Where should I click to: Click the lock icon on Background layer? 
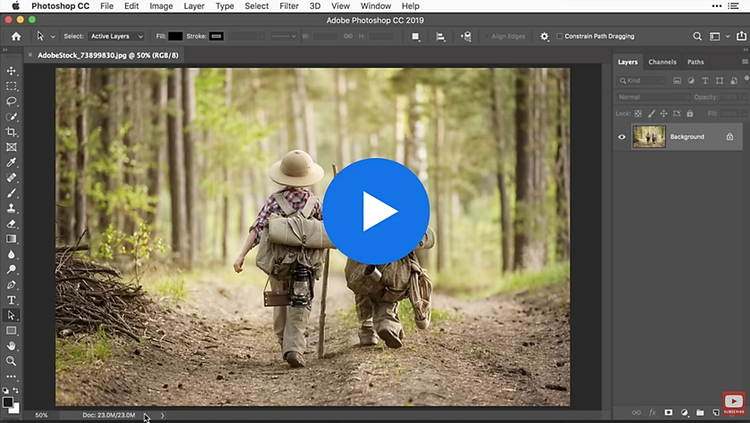(x=729, y=137)
